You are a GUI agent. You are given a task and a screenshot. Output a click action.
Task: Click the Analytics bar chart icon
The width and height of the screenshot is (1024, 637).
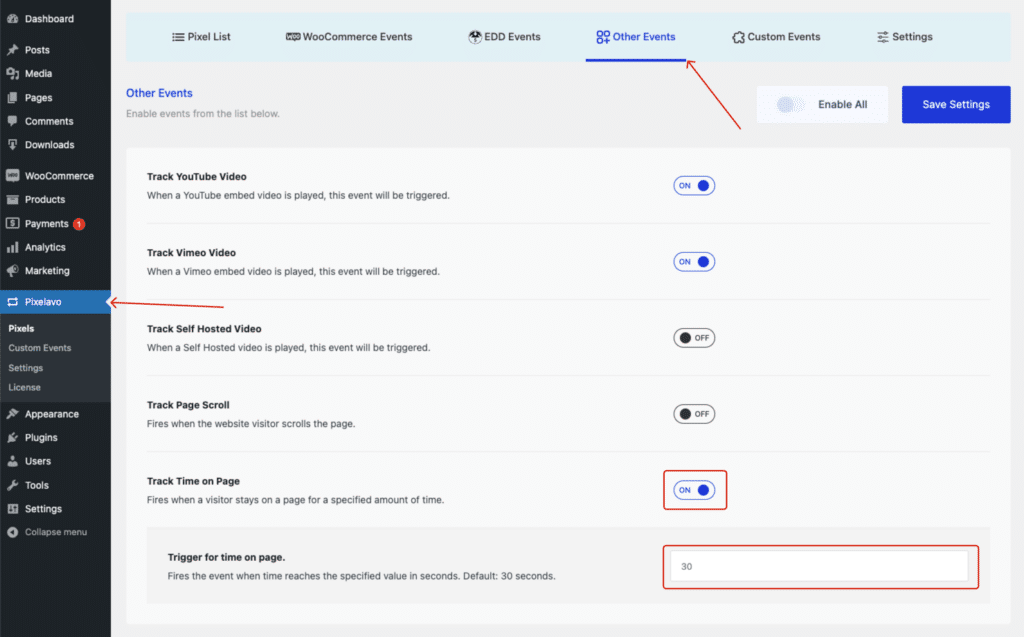coord(12,248)
